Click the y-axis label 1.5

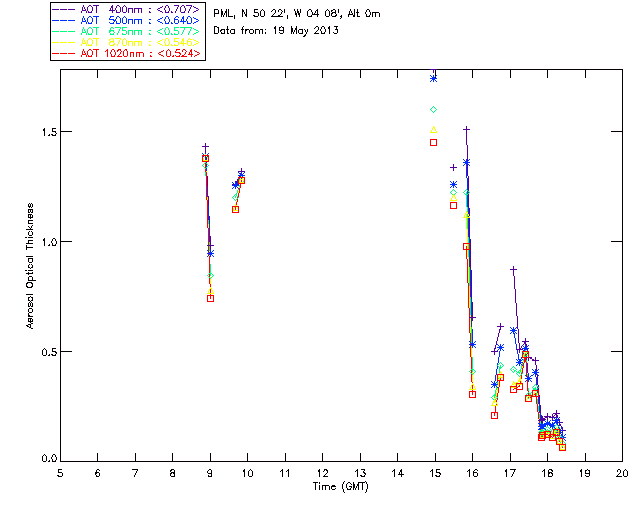(x=49, y=132)
